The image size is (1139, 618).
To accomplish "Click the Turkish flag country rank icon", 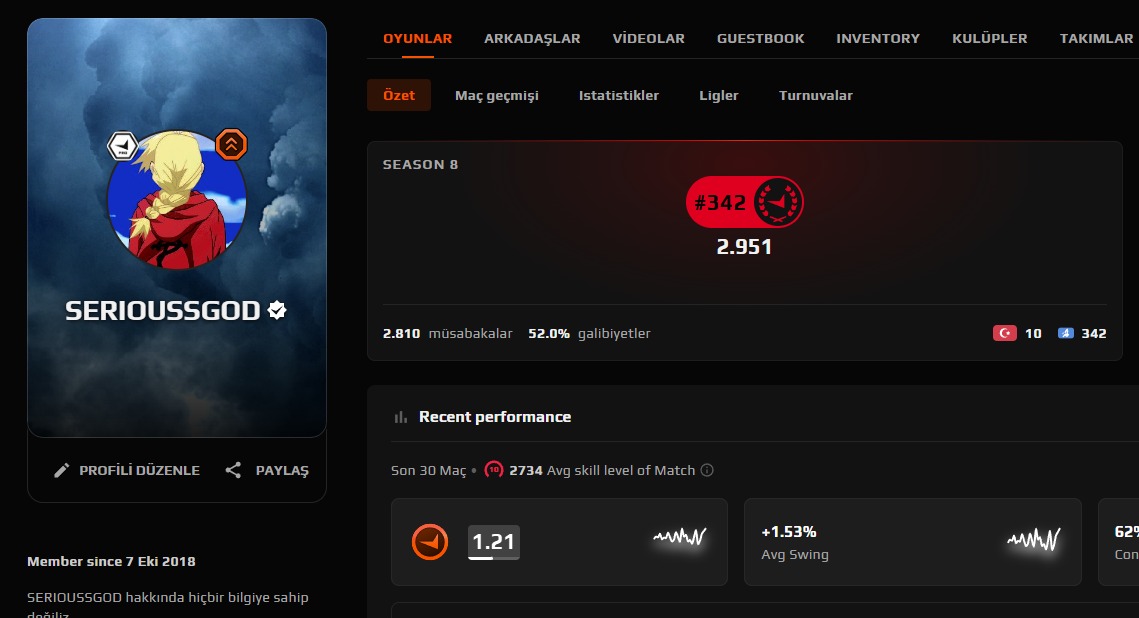I will click(1005, 333).
